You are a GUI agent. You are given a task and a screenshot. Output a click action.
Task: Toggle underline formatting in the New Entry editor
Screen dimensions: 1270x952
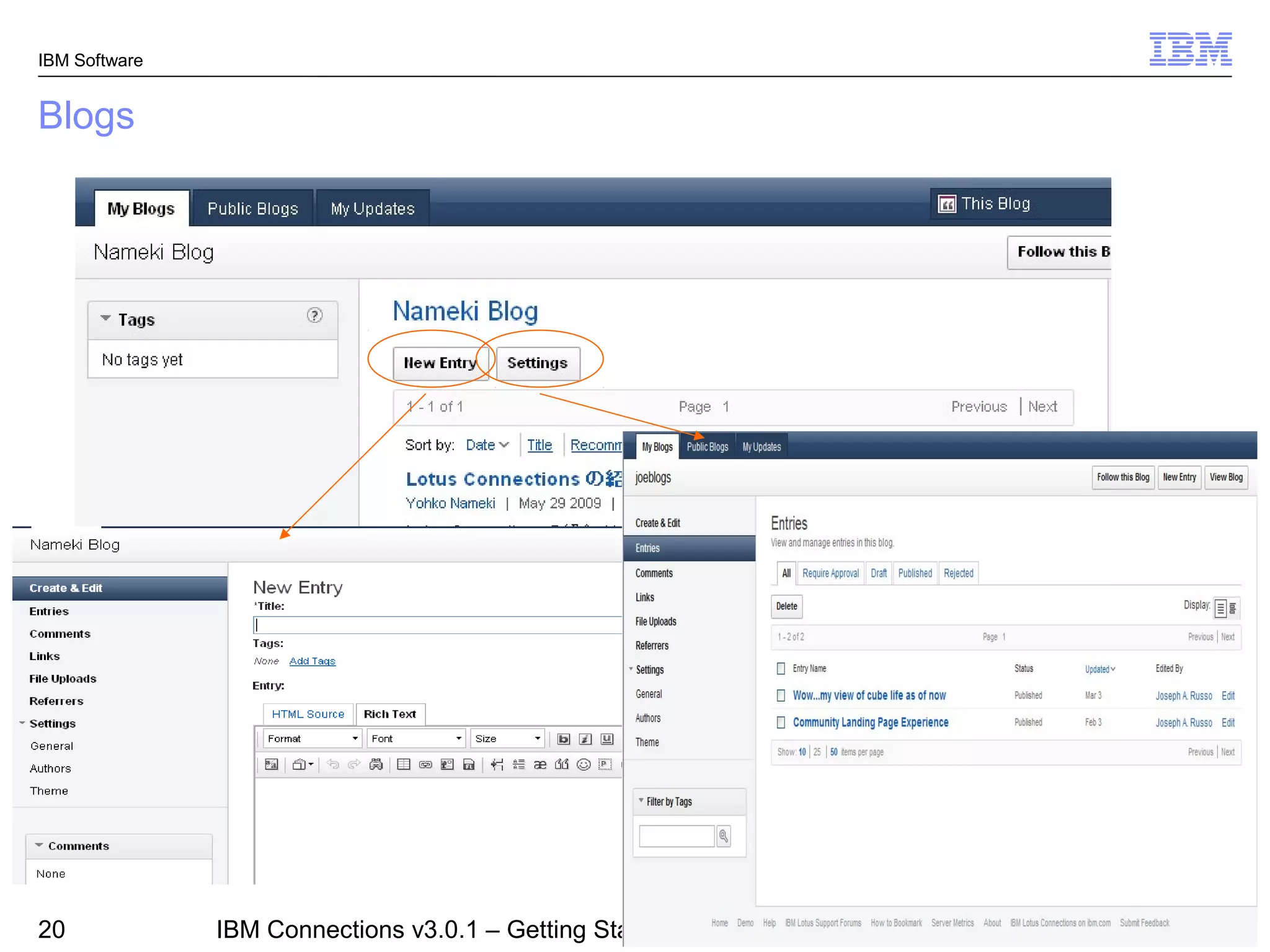click(607, 739)
